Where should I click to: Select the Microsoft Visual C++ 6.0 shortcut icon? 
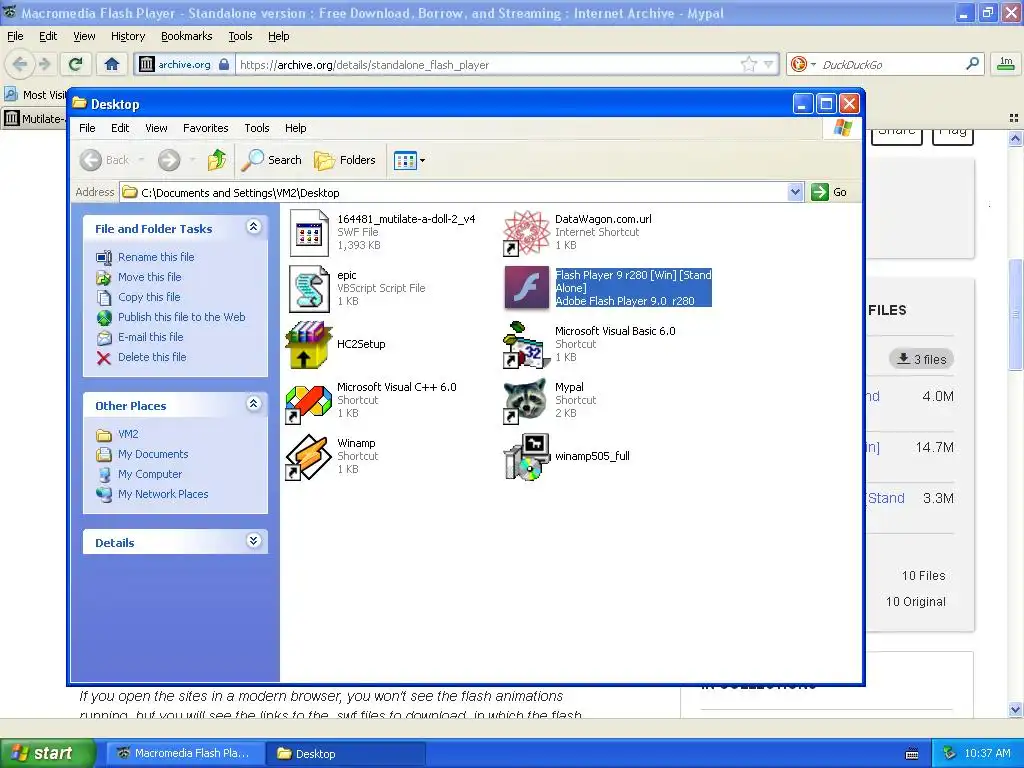point(309,401)
